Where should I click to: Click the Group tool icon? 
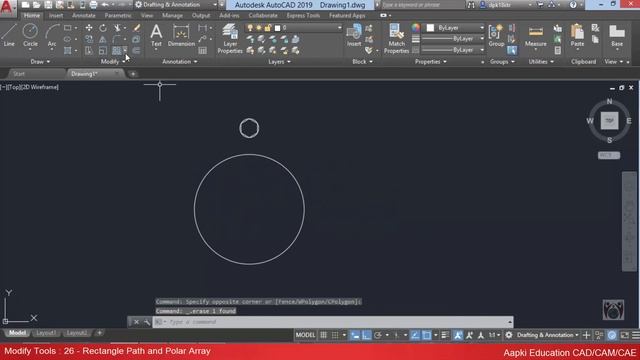pyautogui.click(x=496, y=35)
